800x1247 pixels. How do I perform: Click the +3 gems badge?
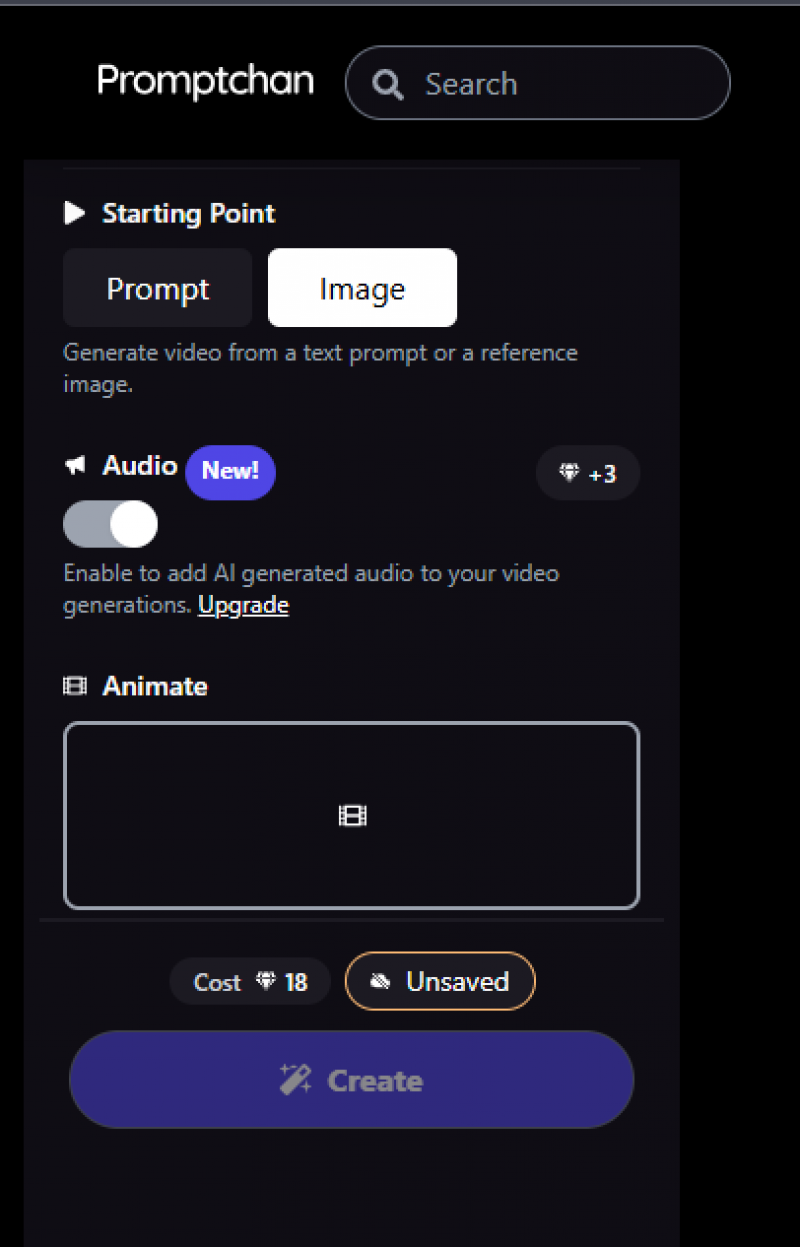pyautogui.click(x=588, y=473)
